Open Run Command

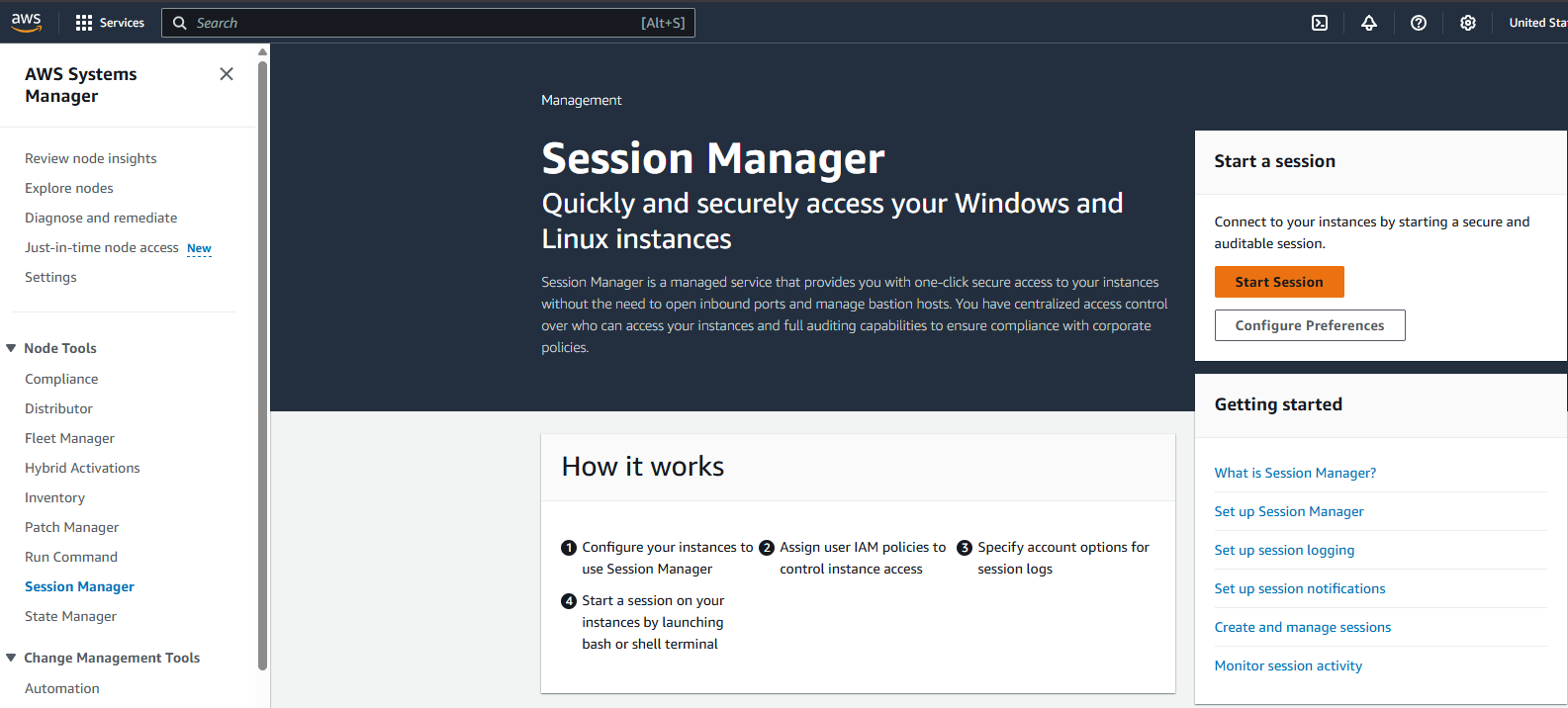pyautogui.click(x=71, y=557)
